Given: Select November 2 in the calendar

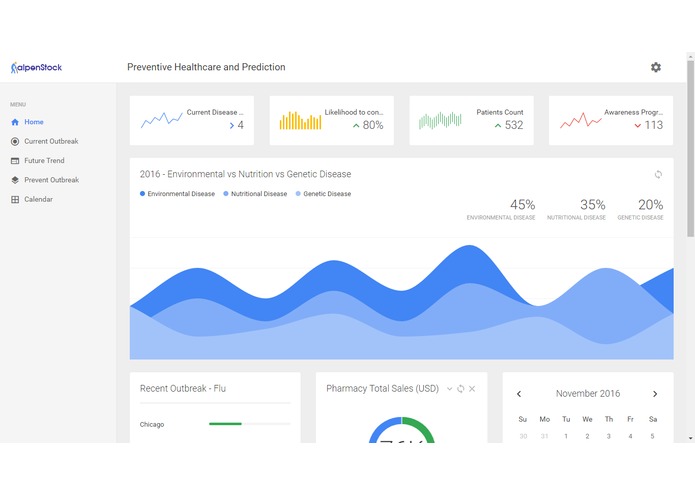Looking at the screenshot, I should [587, 436].
